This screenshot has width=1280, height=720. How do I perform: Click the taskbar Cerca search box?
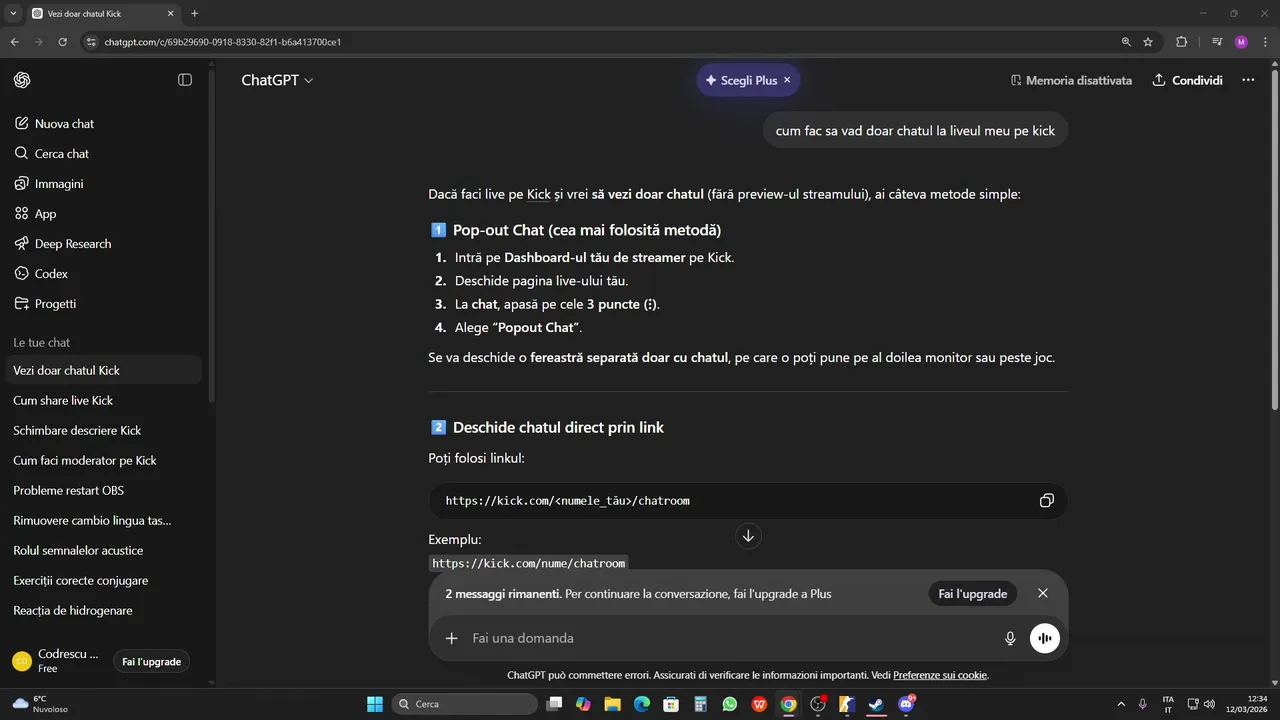(464, 704)
